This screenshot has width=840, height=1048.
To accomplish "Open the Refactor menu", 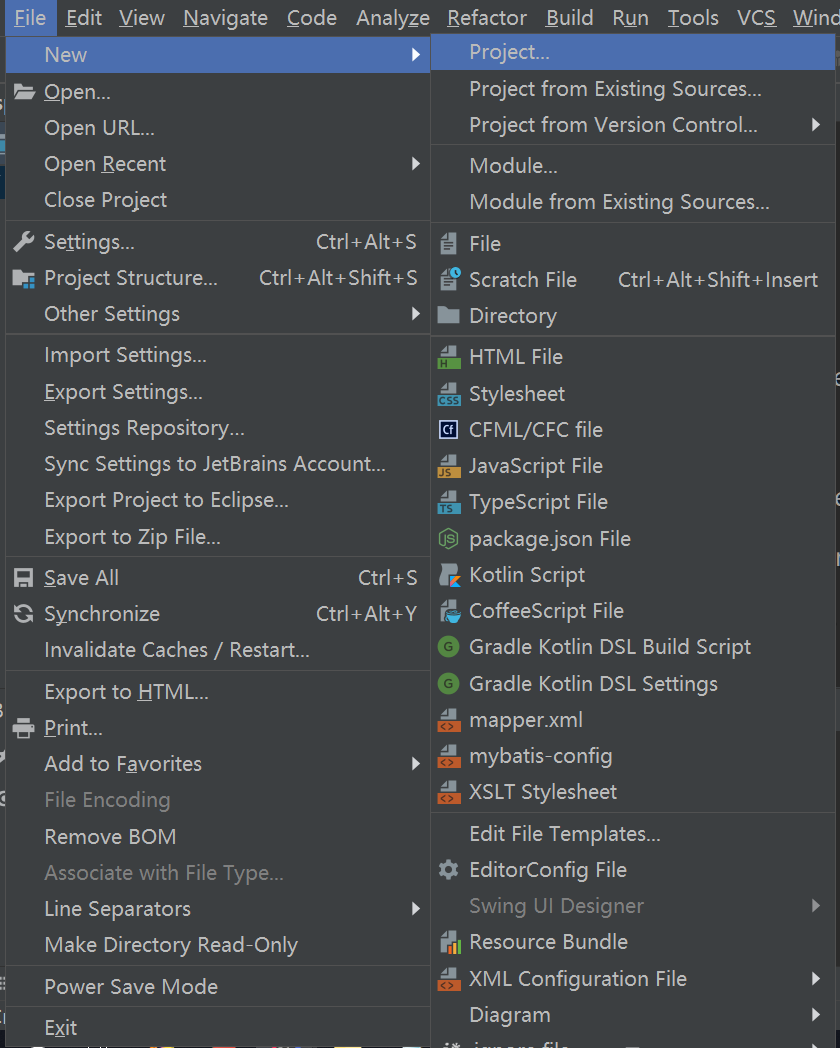I will click(487, 18).
